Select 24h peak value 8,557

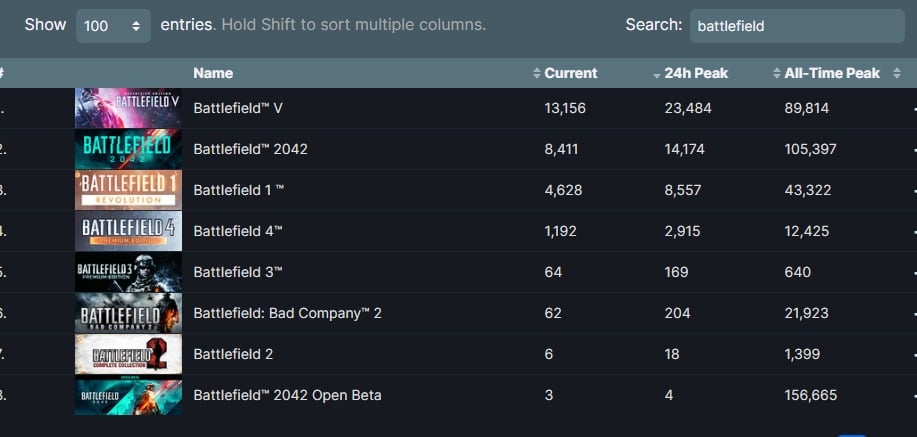682,190
